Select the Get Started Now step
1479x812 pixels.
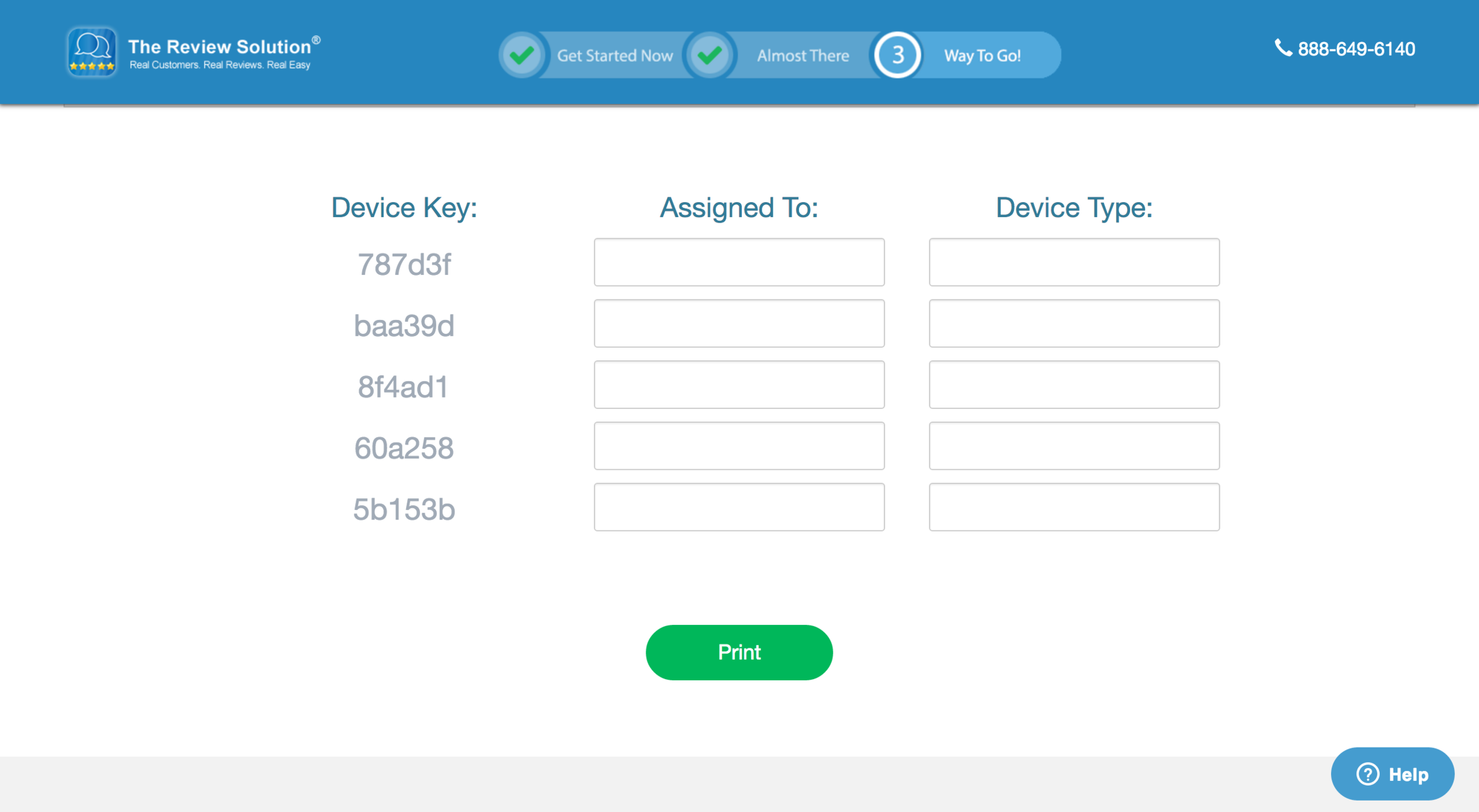pyautogui.click(x=614, y=55)
